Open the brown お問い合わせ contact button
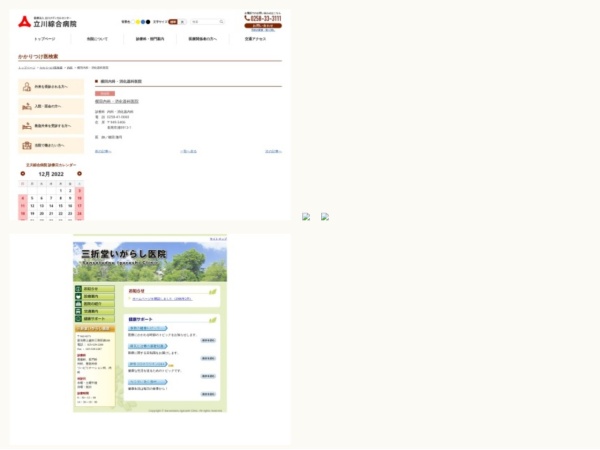600x450 pixels. (263, 26)
